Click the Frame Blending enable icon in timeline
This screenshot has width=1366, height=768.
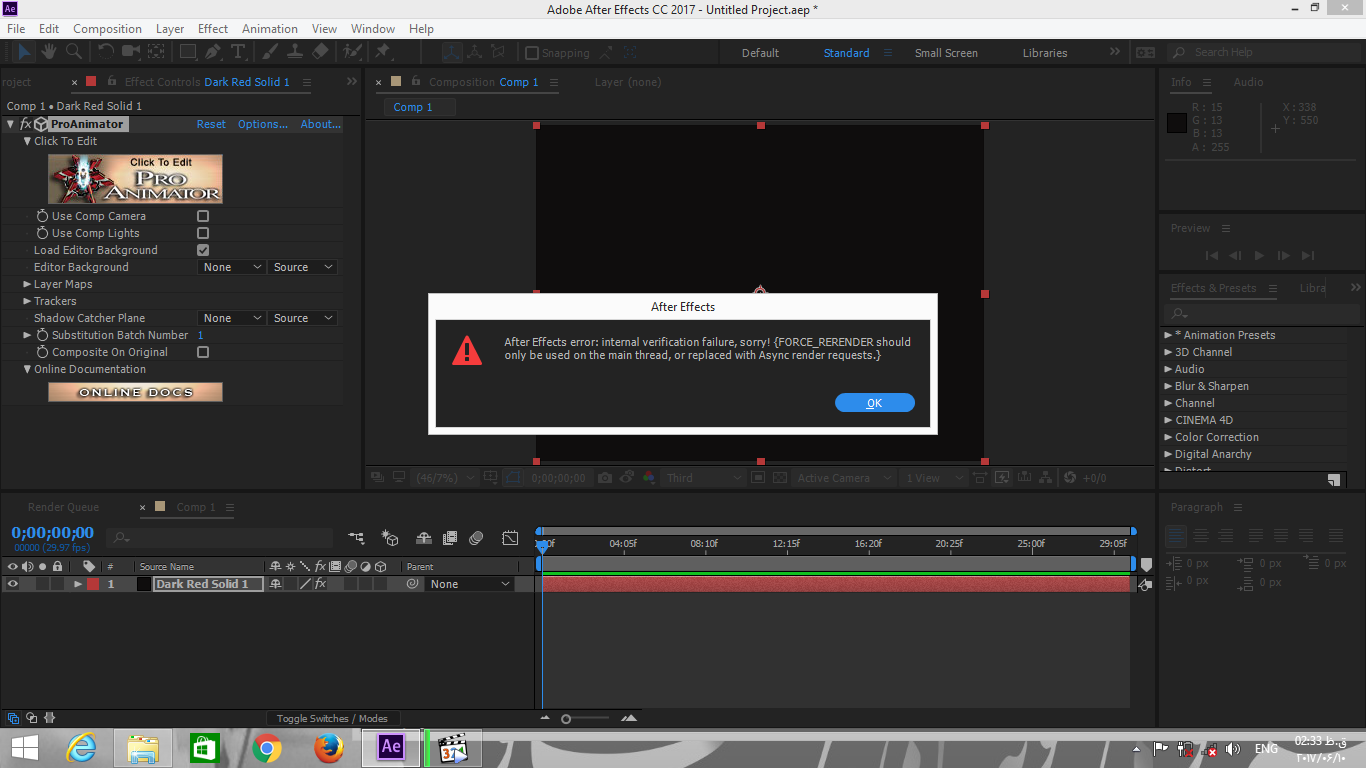(x=450, y=538)
